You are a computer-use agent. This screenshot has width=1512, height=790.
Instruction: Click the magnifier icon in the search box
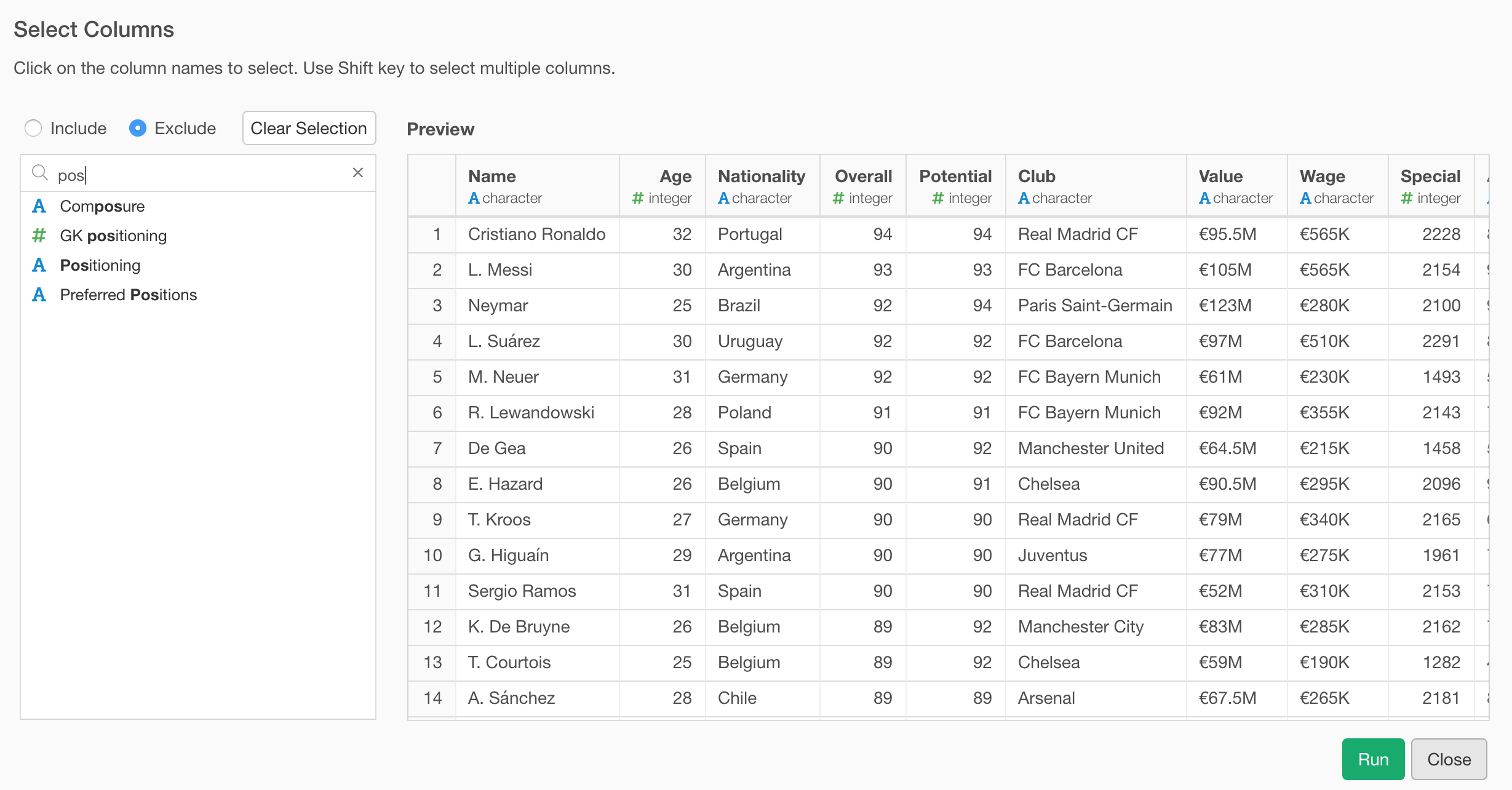[40, 173]
